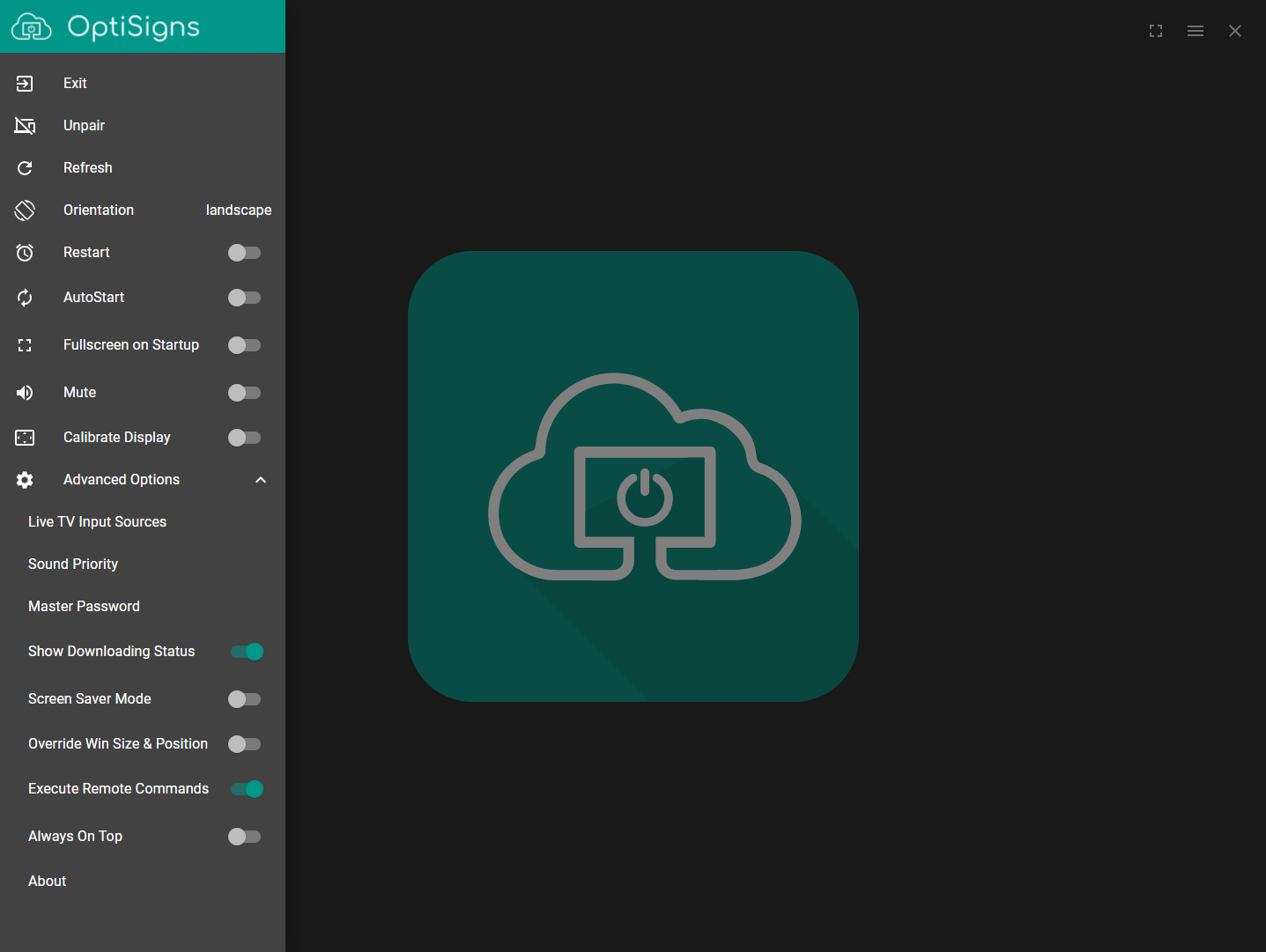Click the Advanced Options gear icon
The image size is (1266, 952).
(x=25, y=479)
